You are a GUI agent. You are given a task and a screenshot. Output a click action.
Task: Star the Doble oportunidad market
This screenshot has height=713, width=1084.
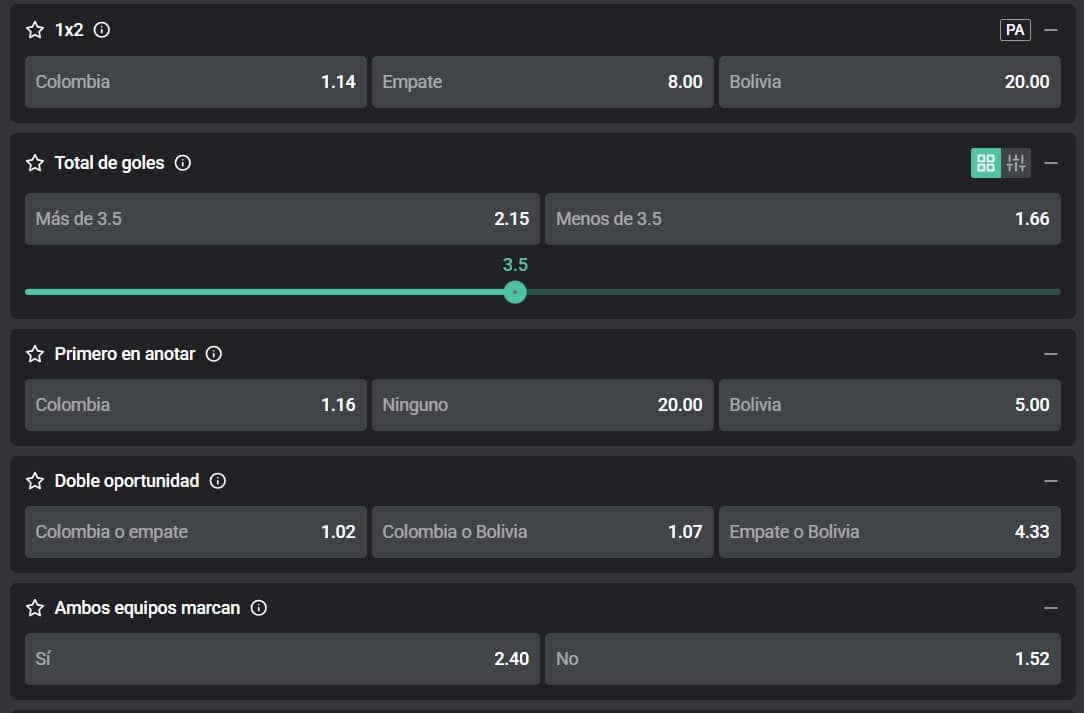35,481
